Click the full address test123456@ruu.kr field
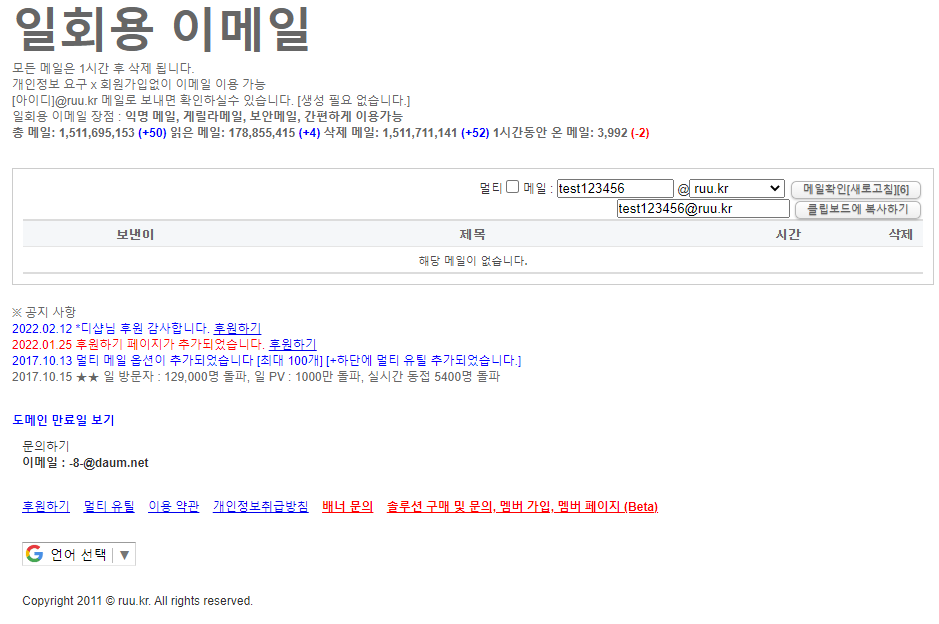 click(703, 209)
